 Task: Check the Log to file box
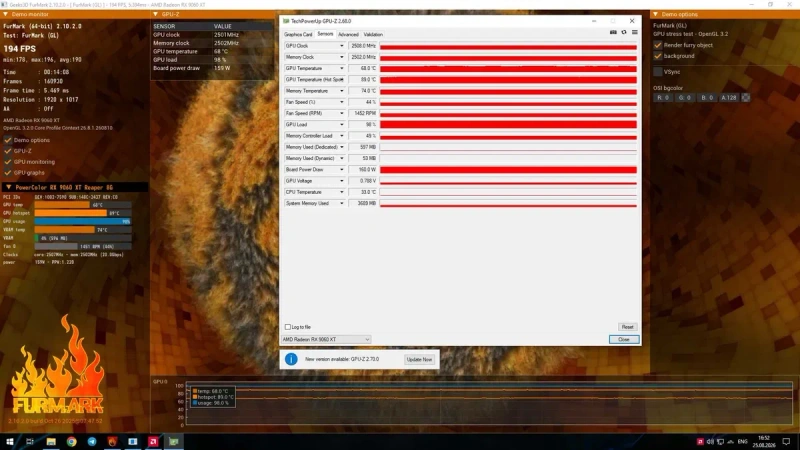(288, 327)
